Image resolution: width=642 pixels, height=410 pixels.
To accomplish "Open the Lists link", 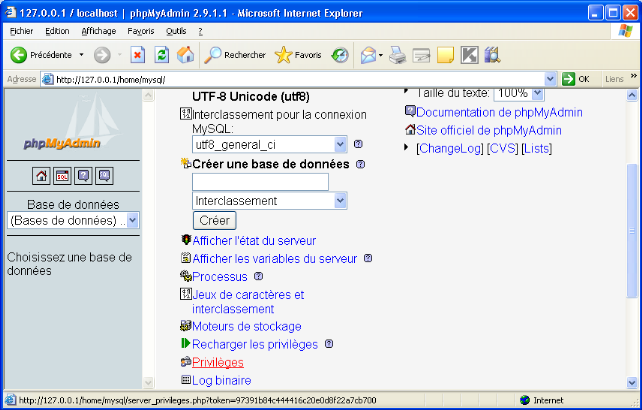I will pyautogui.click(x=536, y=148).
